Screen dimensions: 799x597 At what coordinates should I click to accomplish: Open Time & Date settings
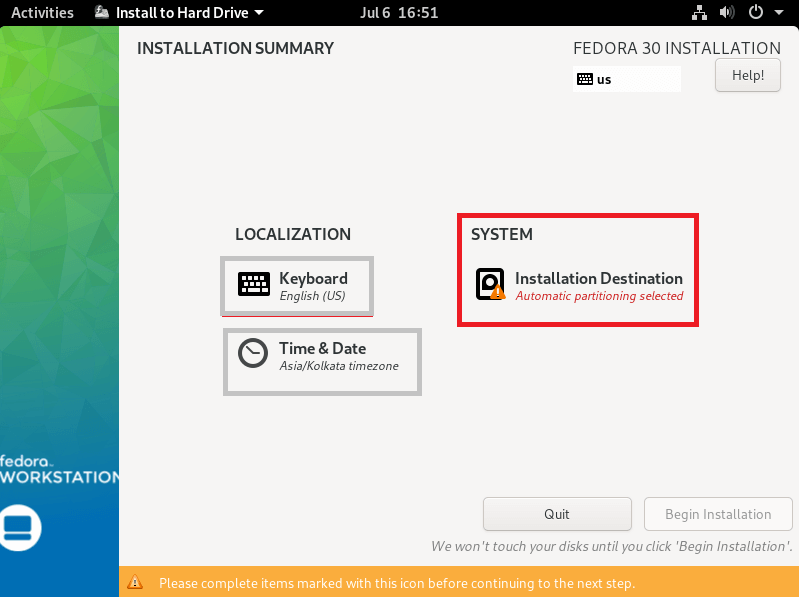[322, 362]
